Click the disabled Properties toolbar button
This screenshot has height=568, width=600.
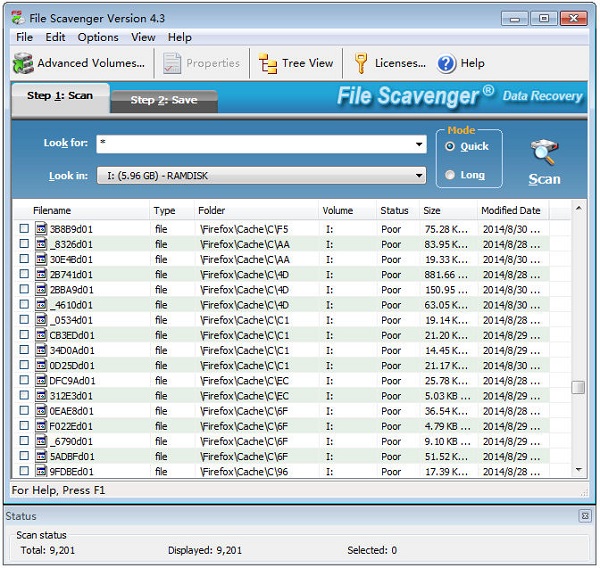[201, 63]
